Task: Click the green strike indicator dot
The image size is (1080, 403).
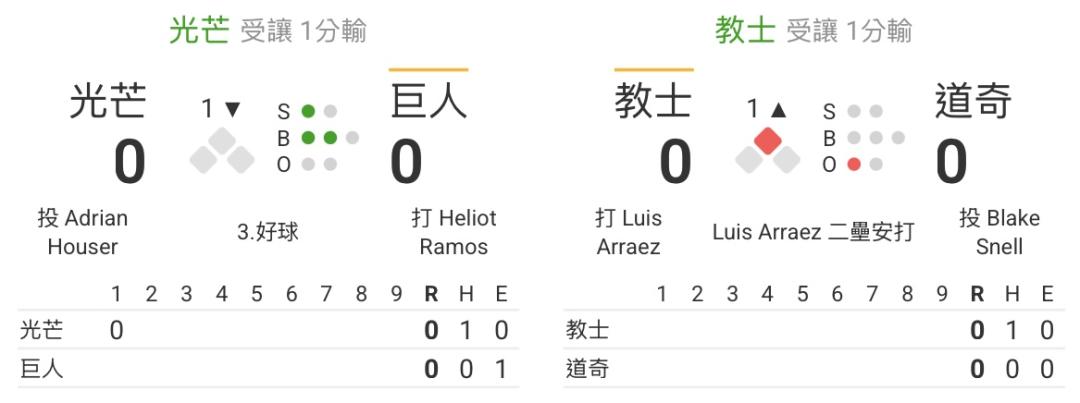Action: tap(308, 111)
